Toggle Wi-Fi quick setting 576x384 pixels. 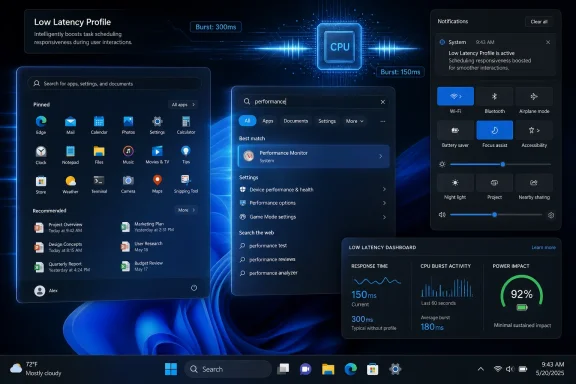click(456, 96)
